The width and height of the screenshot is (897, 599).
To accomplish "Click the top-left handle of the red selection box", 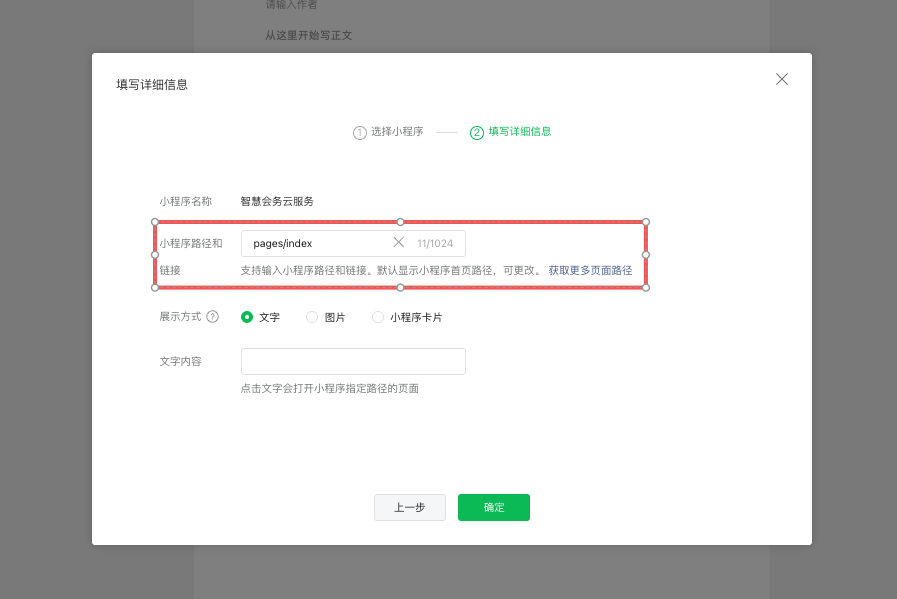I will 155,221.
